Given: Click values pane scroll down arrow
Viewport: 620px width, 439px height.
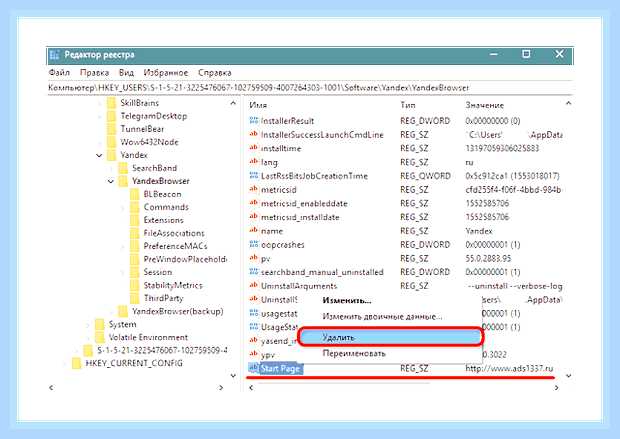Looking at the screenshot, I should pyautogui.click(x=568, y=375).
